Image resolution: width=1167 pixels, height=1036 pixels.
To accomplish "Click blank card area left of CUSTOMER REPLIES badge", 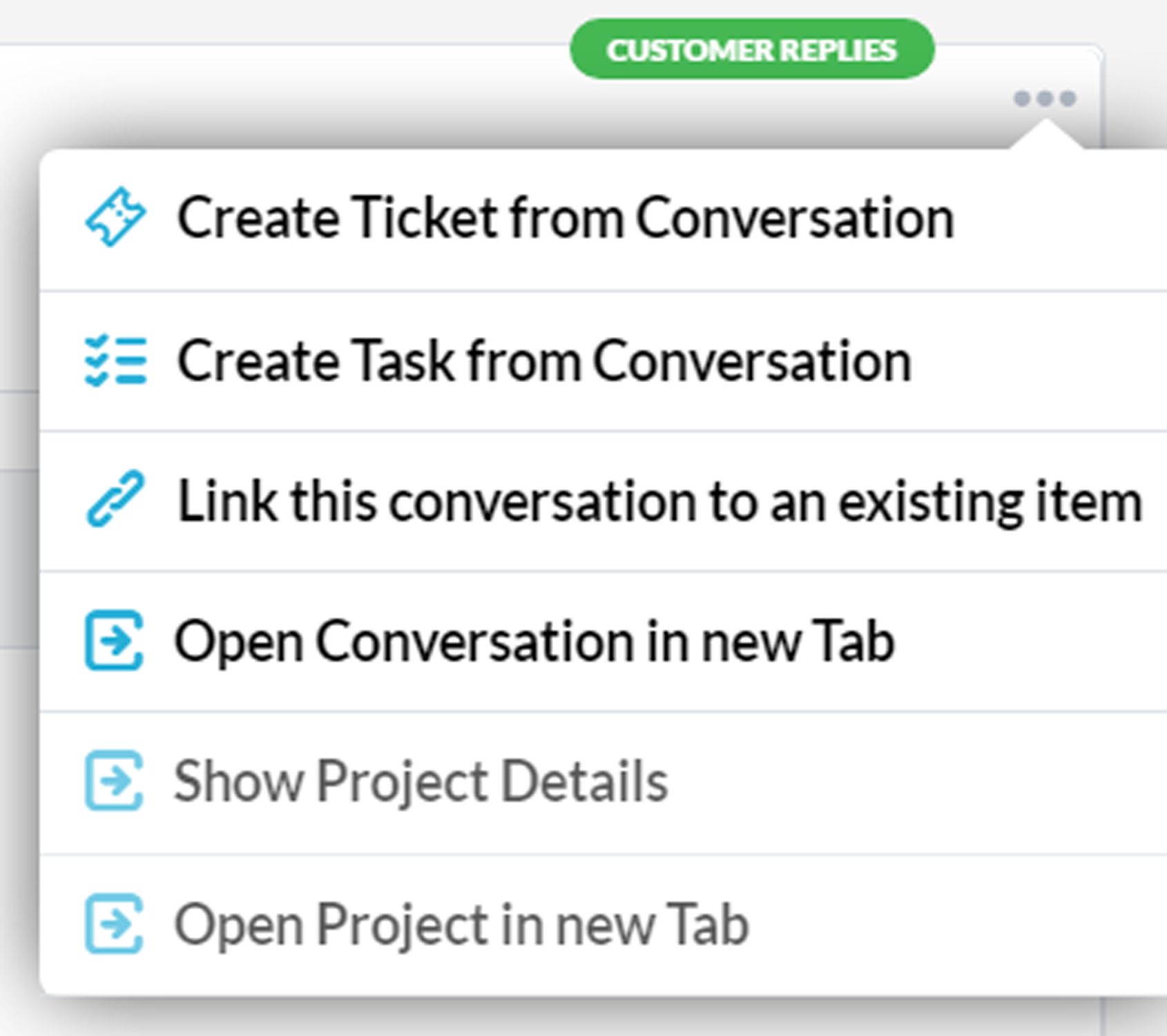I will coord(276,90).
